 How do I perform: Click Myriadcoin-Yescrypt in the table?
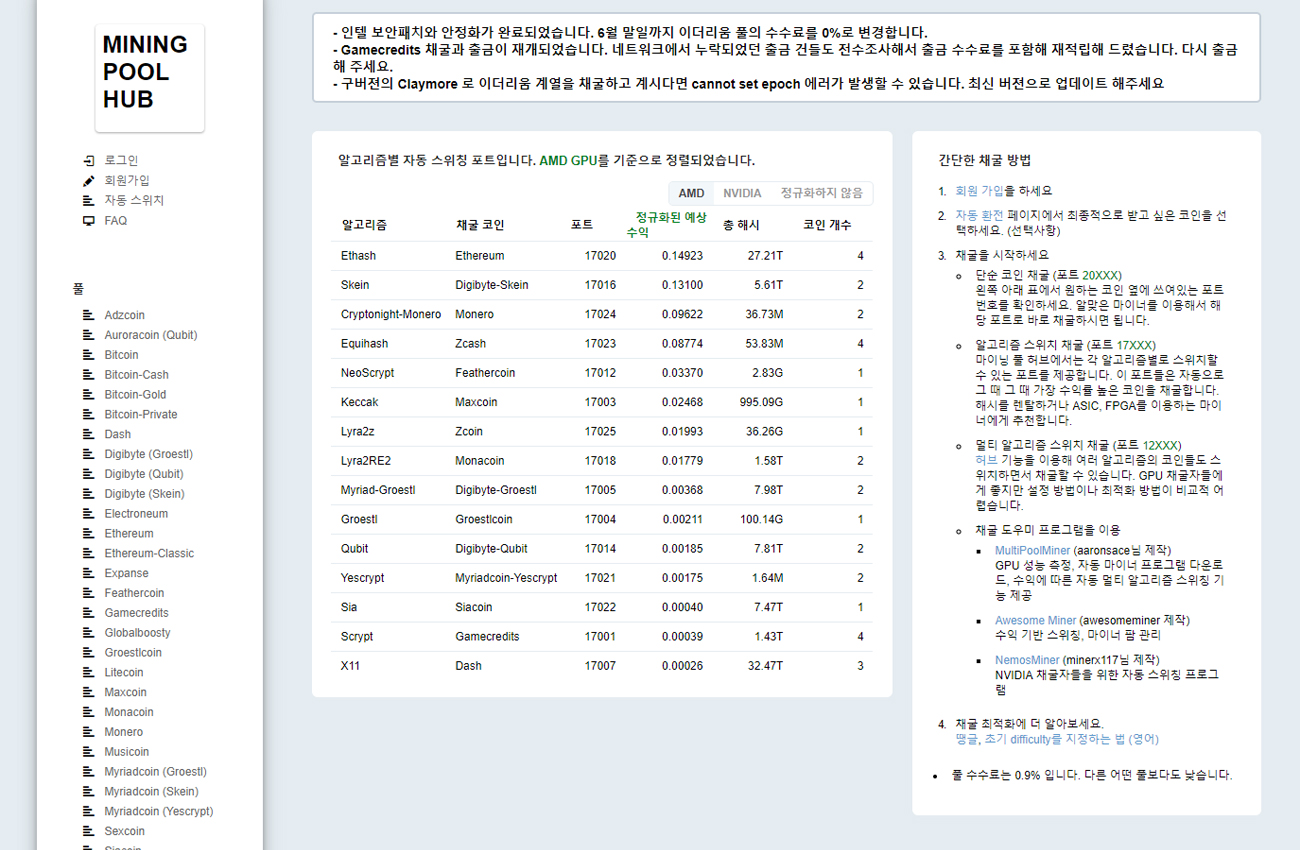pos(506,578)
